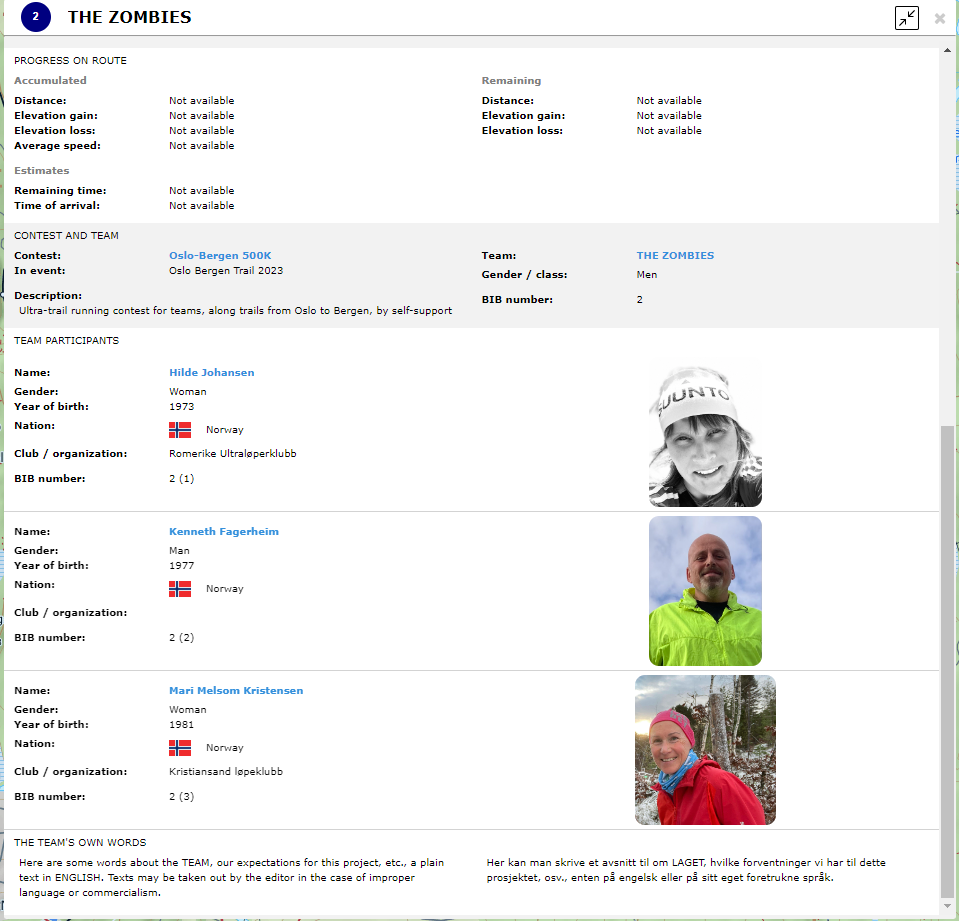Click 'Kristiansand løpeklubb' club text
Image resolution: width=959 pixels, height=921 pixels.
[x=226, y=772]
